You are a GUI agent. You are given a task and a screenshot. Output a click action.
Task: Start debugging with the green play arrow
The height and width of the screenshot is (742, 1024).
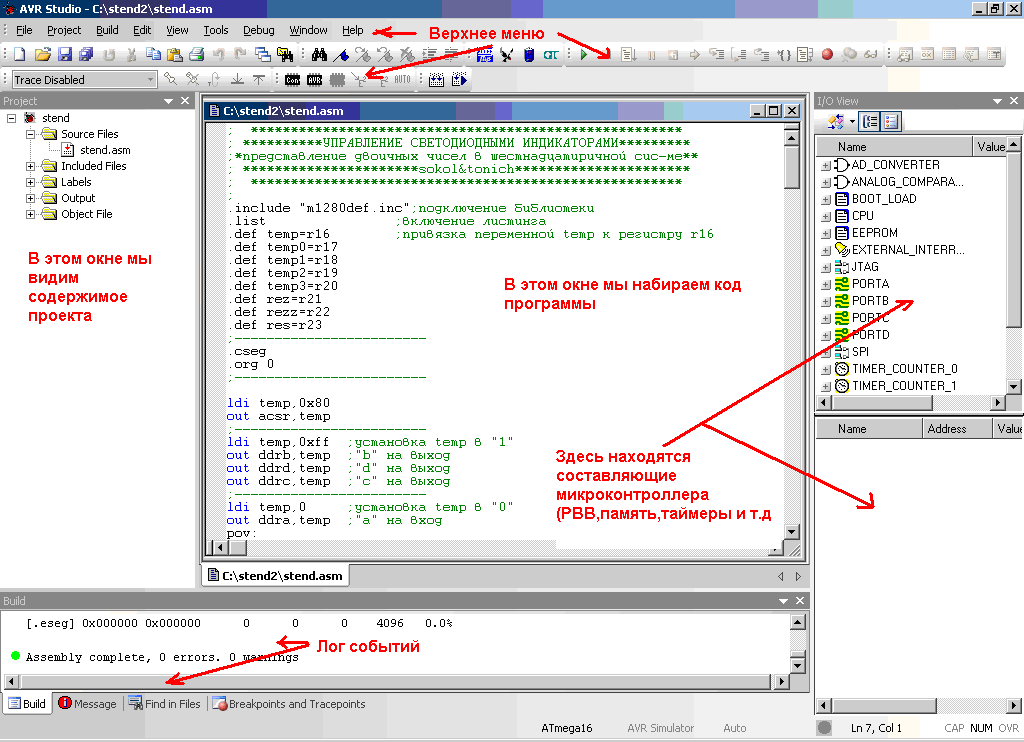point(584,55)
